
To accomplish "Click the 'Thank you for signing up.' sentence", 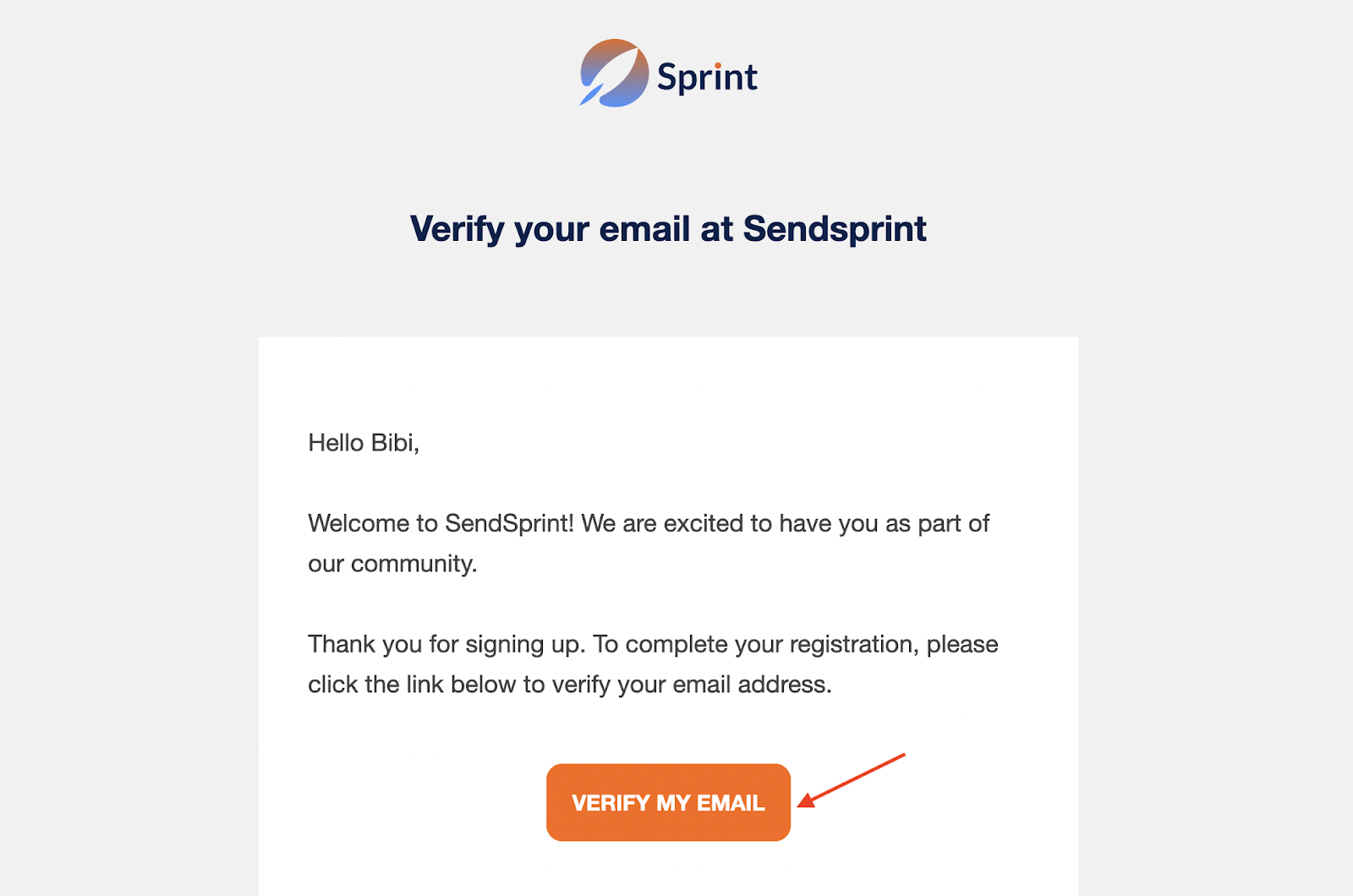I will pyautogui.click(x=446, y=644).
